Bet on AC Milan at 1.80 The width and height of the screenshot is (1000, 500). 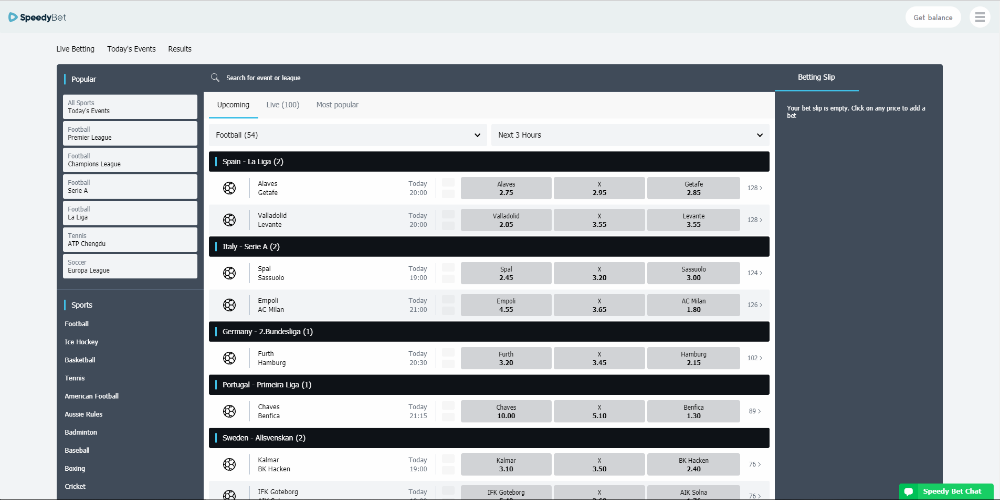[693, 305]
